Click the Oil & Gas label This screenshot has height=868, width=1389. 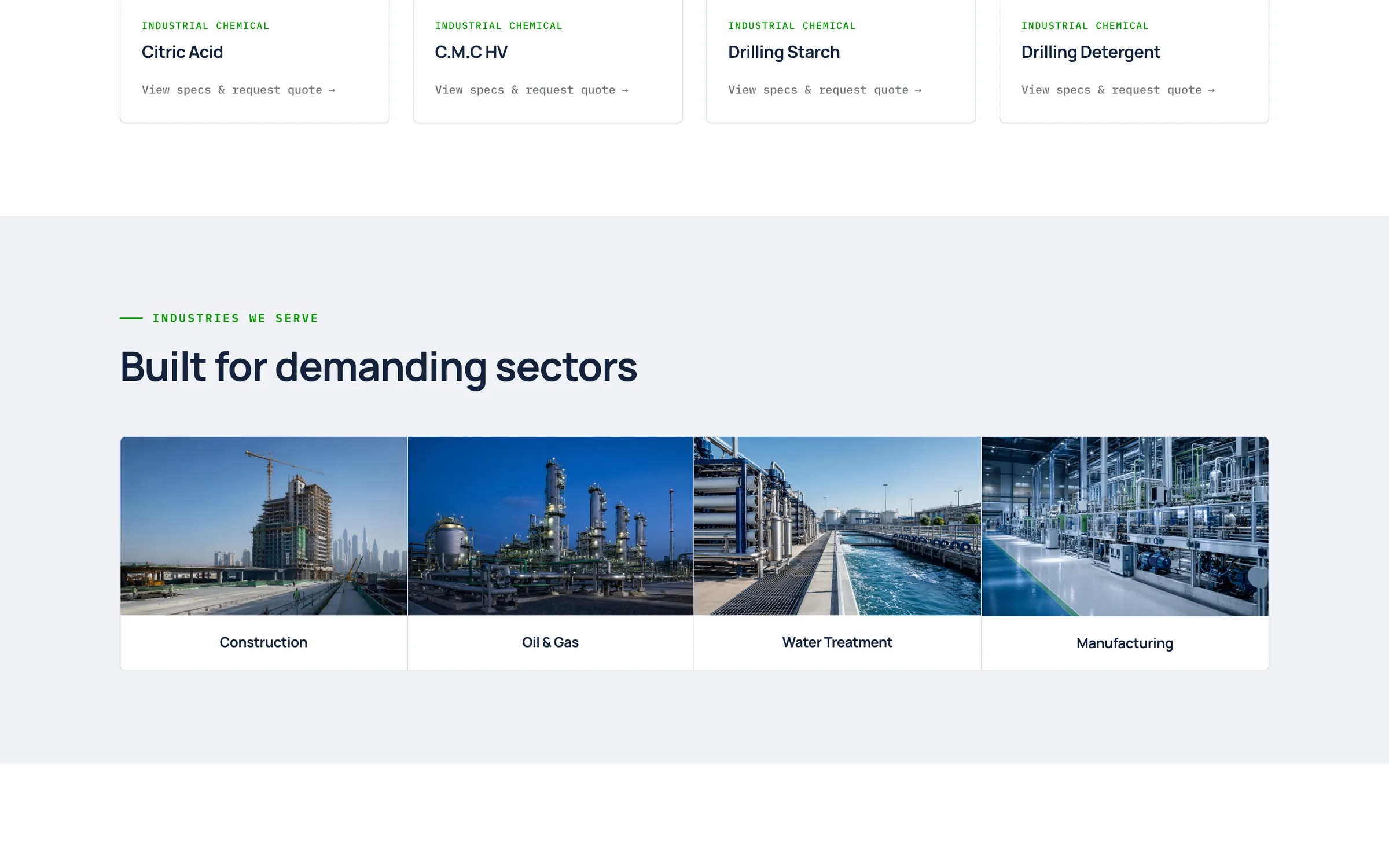pos(550,642)
